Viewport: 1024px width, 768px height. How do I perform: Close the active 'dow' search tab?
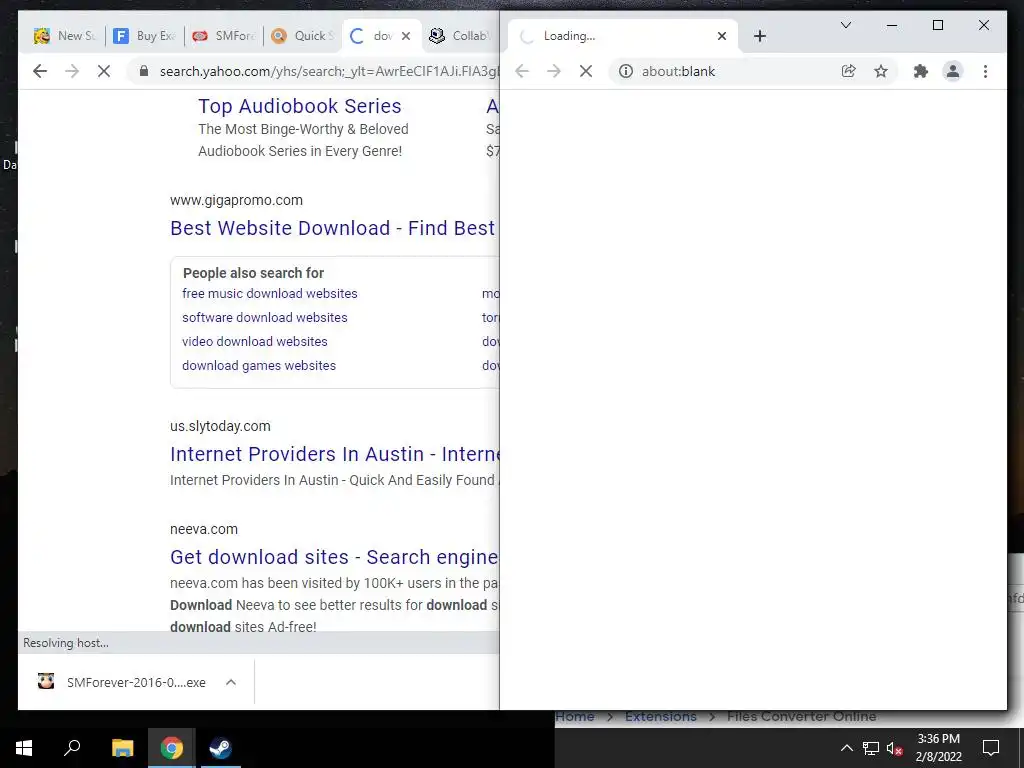click(x=406, y=36)
